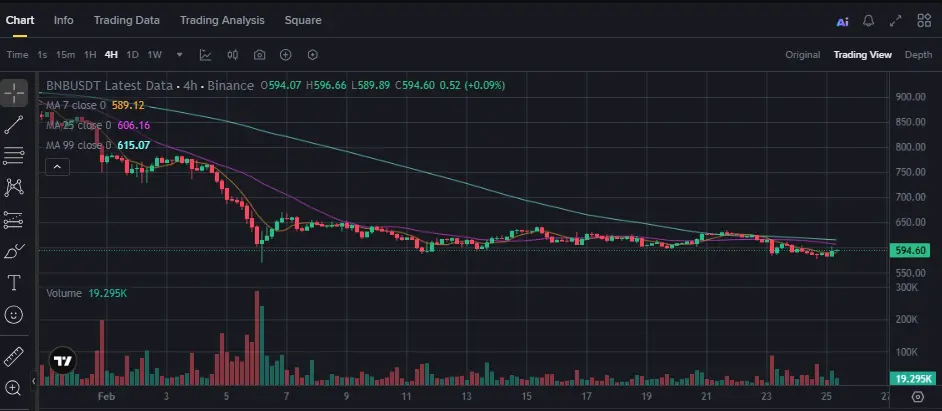Select the horizontal lines tool
The height and width of the screenshot is (411, 942).
pyautogui.click(x=13, y=156)
